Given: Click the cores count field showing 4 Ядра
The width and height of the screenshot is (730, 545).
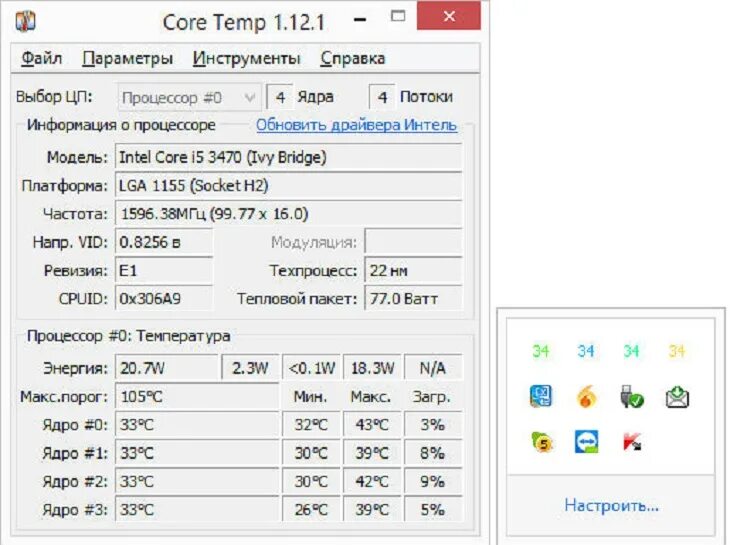Looking at the screenshot, I should pos(280,97).
